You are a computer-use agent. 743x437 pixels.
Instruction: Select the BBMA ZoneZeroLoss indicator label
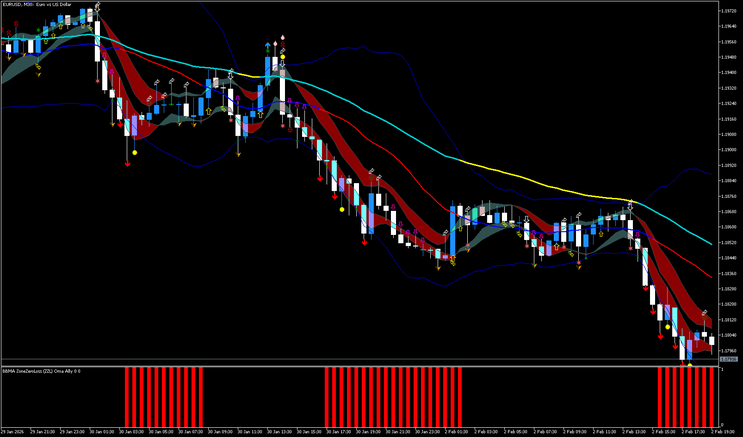pyautogui.click(x=41, y=371)
